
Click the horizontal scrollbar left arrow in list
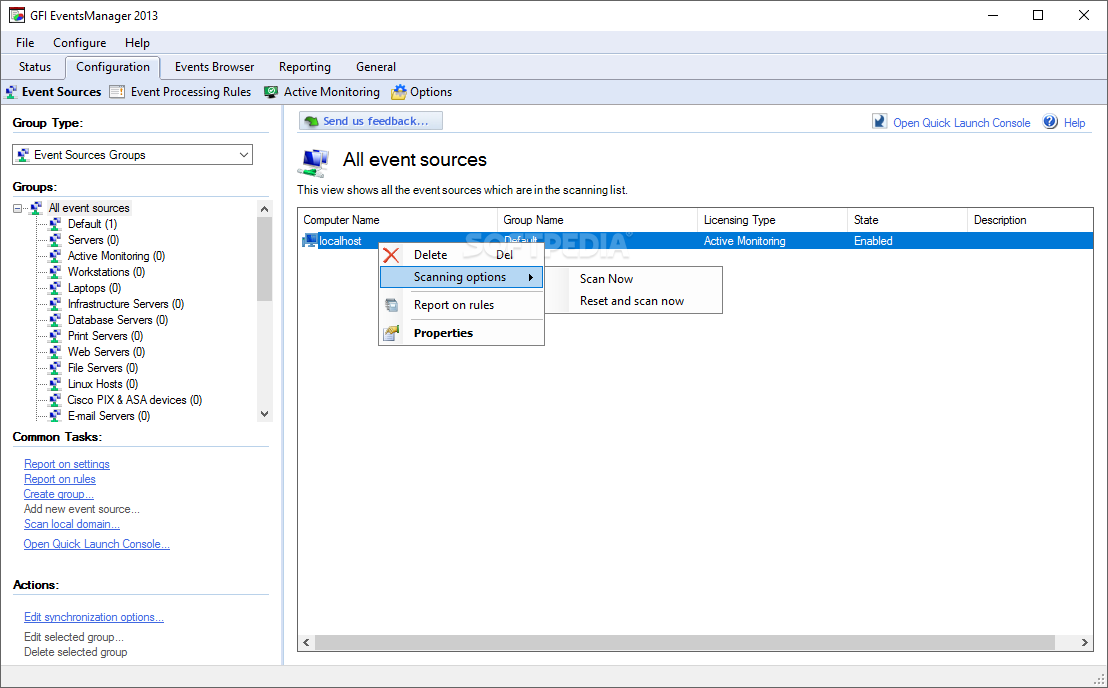(x=307, y=642)
